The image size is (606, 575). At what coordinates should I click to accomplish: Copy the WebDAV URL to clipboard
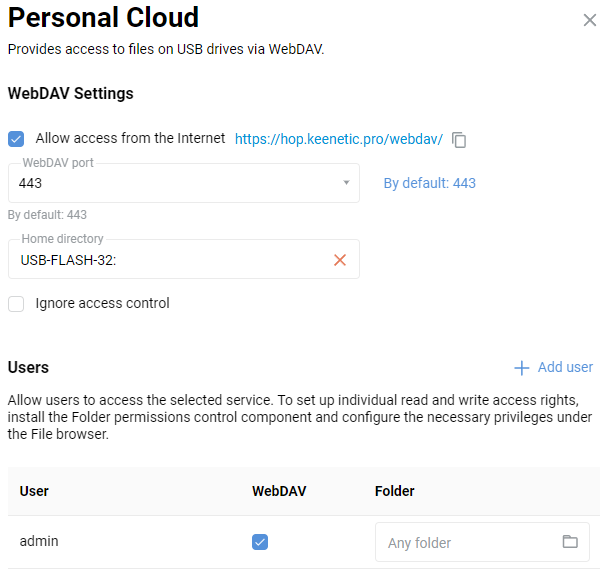tap(460, 140)
